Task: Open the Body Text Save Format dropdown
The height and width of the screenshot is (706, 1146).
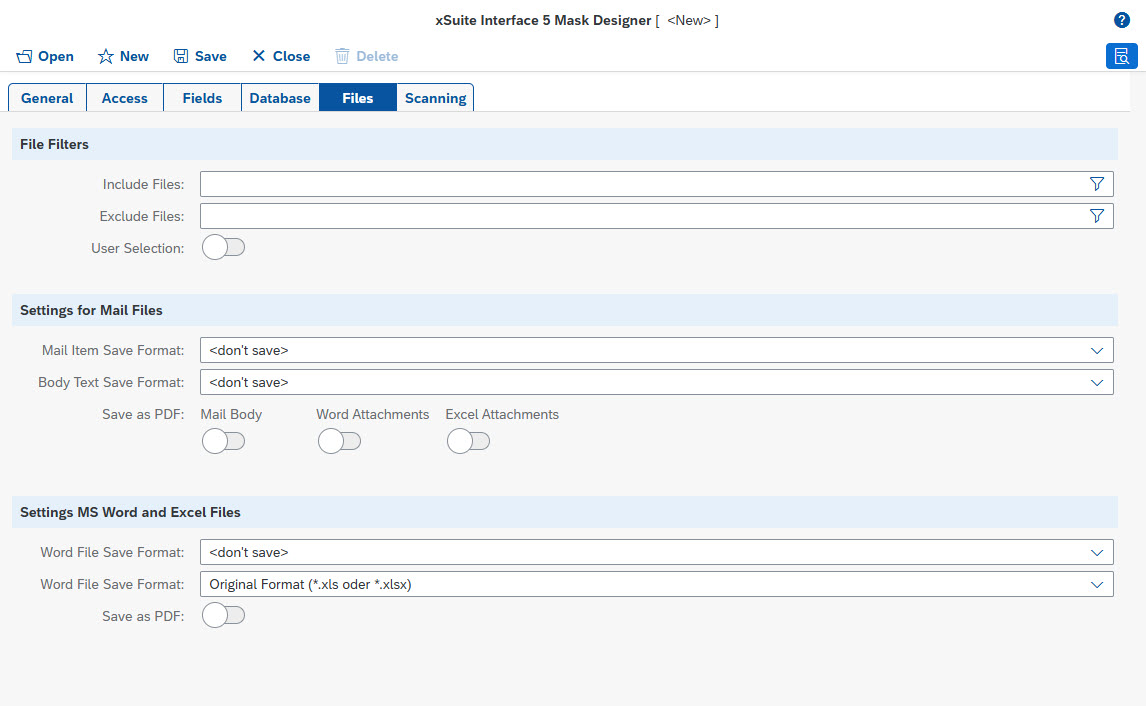Action: 1096,382
